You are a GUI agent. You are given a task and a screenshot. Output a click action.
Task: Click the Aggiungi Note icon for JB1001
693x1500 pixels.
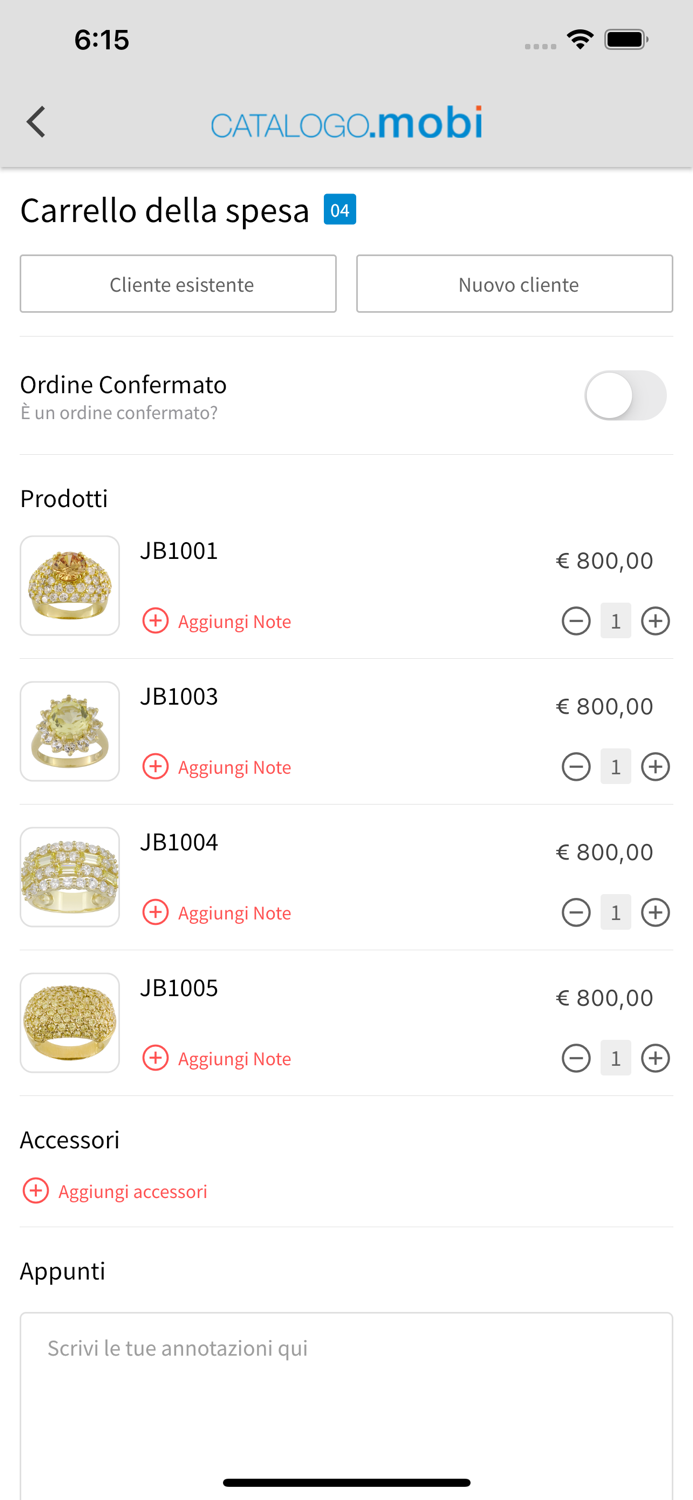(156, 621)
